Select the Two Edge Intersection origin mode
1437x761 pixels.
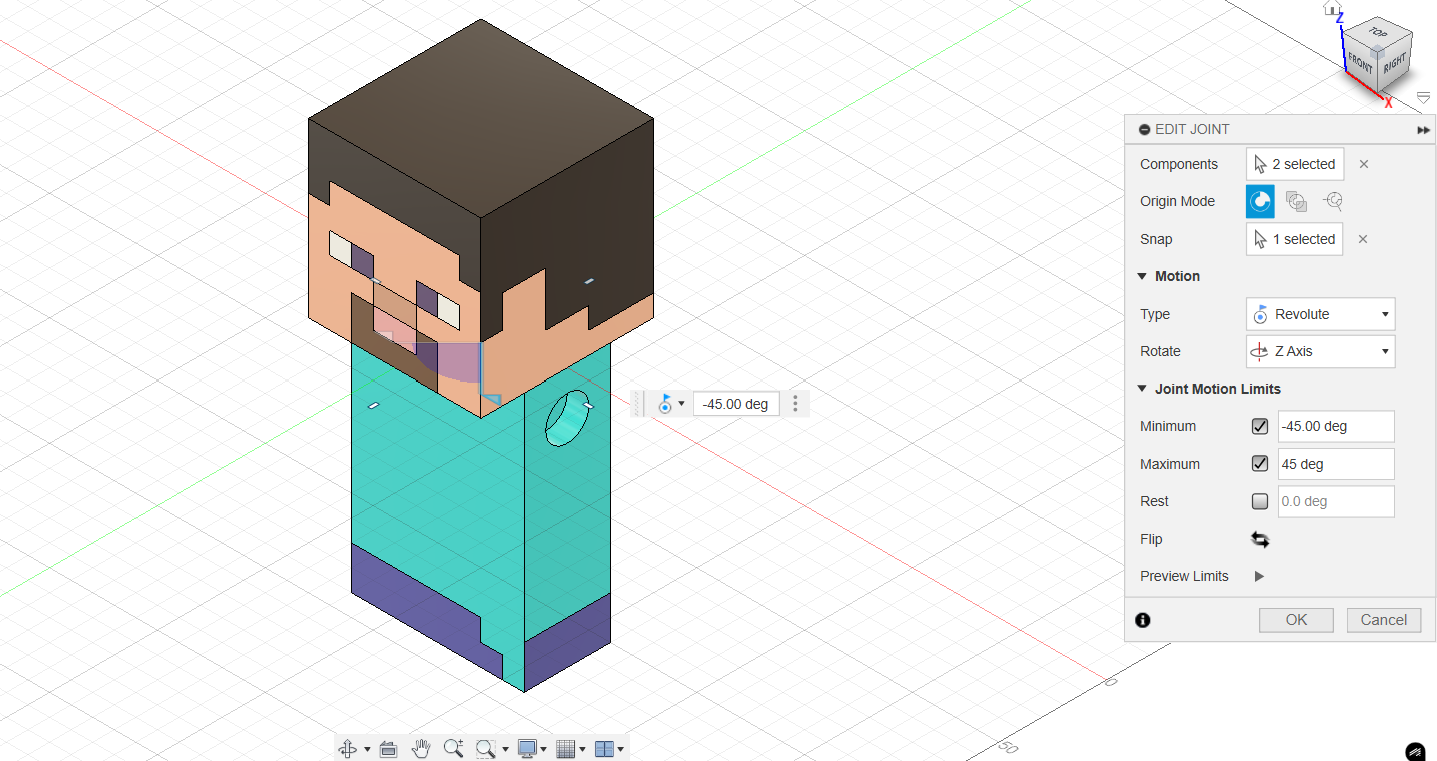pyautogui.click(x=1332, y=201)
